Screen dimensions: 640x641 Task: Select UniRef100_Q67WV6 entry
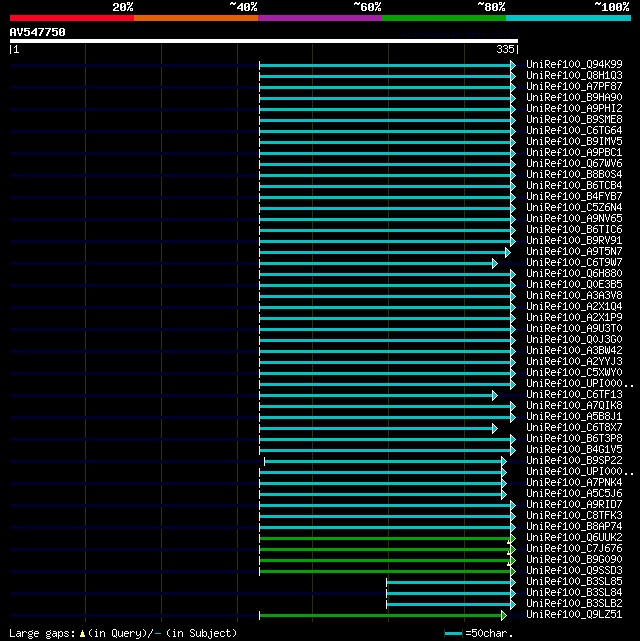(x=574, y=164)
